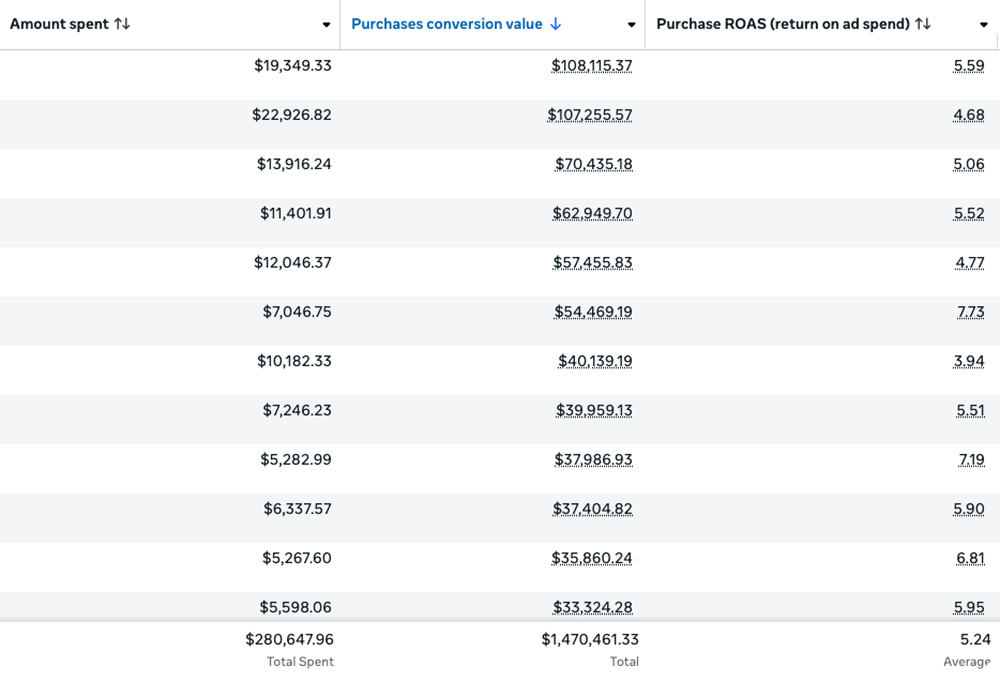Open the $108,115.37 conversion value link
The image size is (1000, 682).
pyautogui.click(x=591, y=66)
